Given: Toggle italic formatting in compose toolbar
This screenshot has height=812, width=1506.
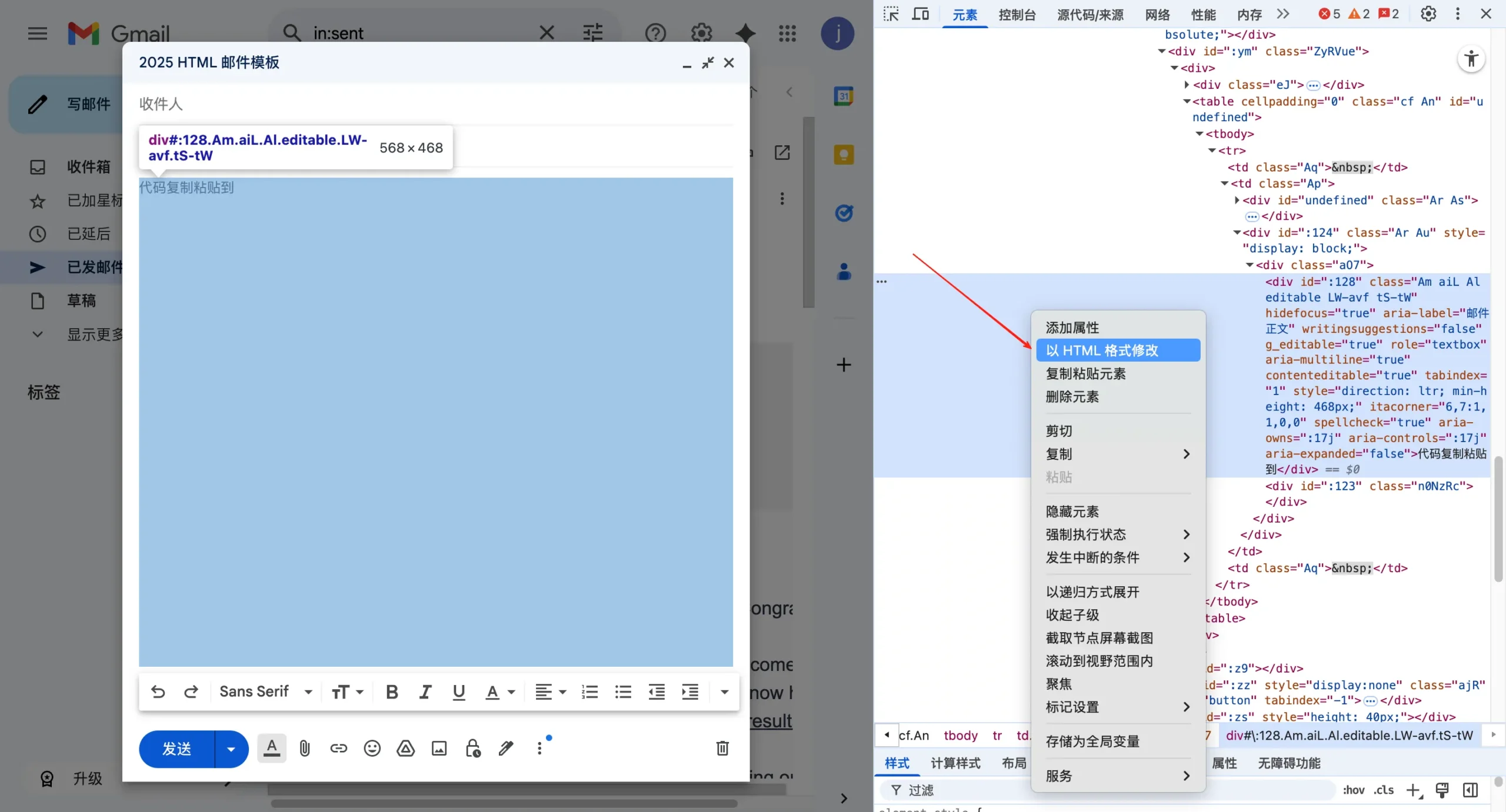Looking at the screenshot, I should (x=425, y=692).
